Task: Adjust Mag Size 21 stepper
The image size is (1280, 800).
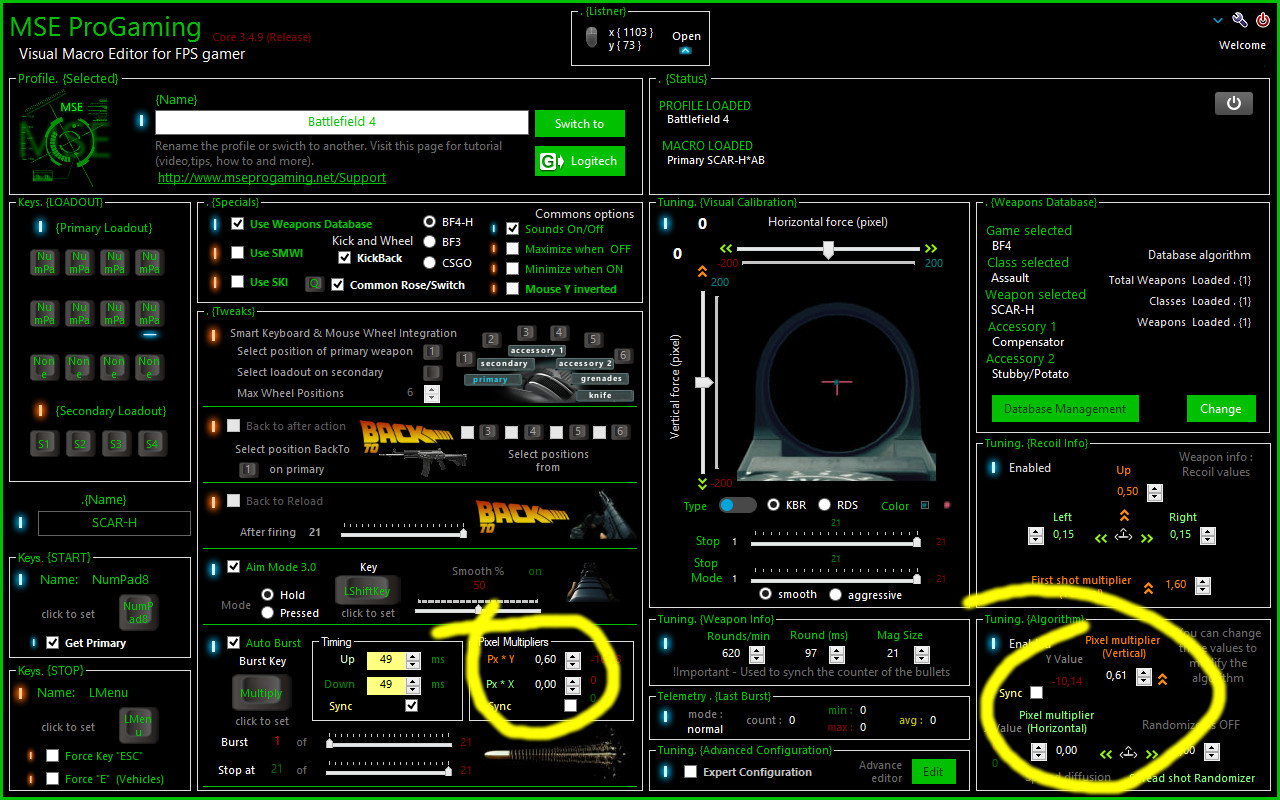Action: [920, 654]
